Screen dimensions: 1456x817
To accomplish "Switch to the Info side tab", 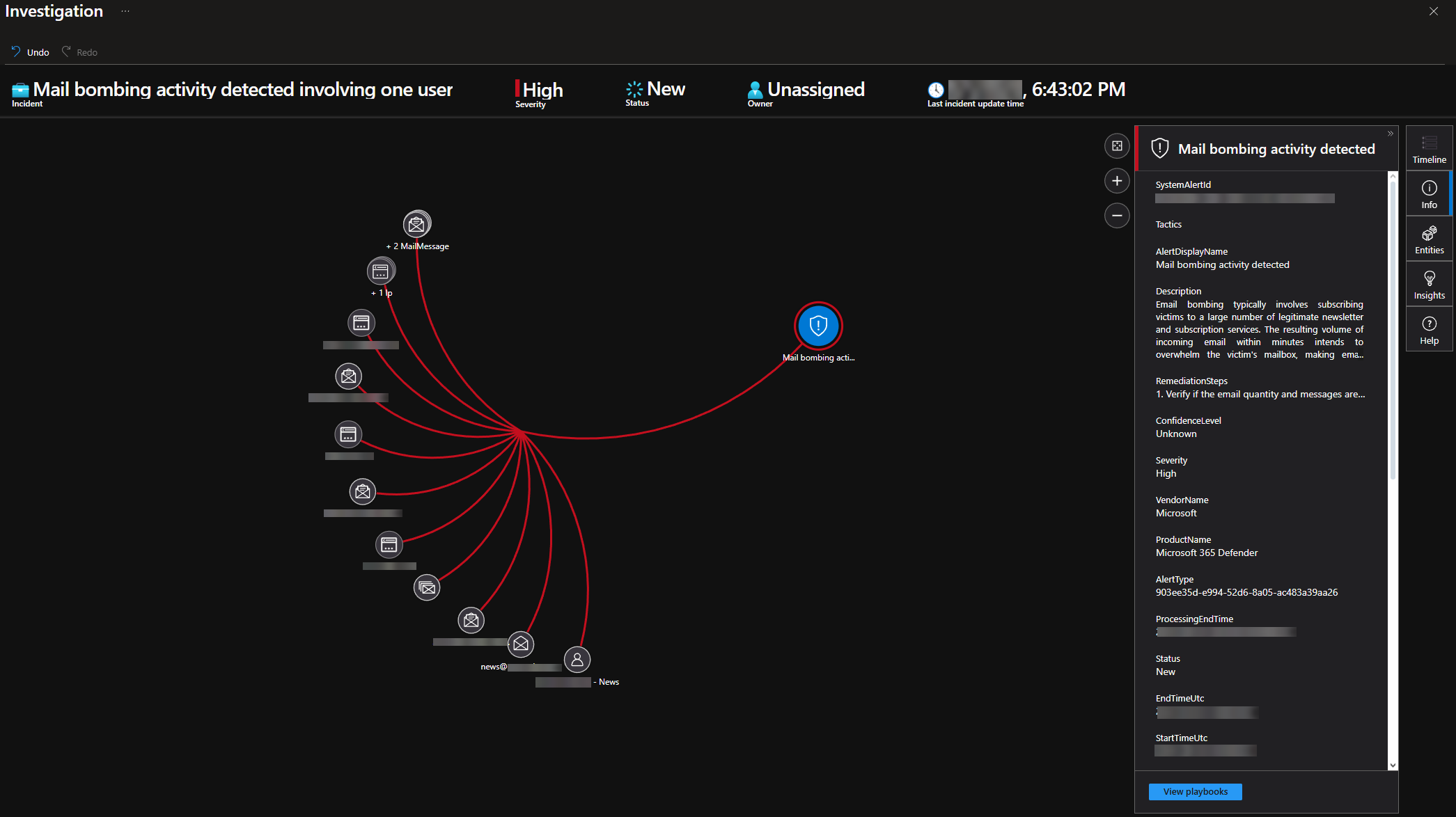I will click(x=1429, y=194).
